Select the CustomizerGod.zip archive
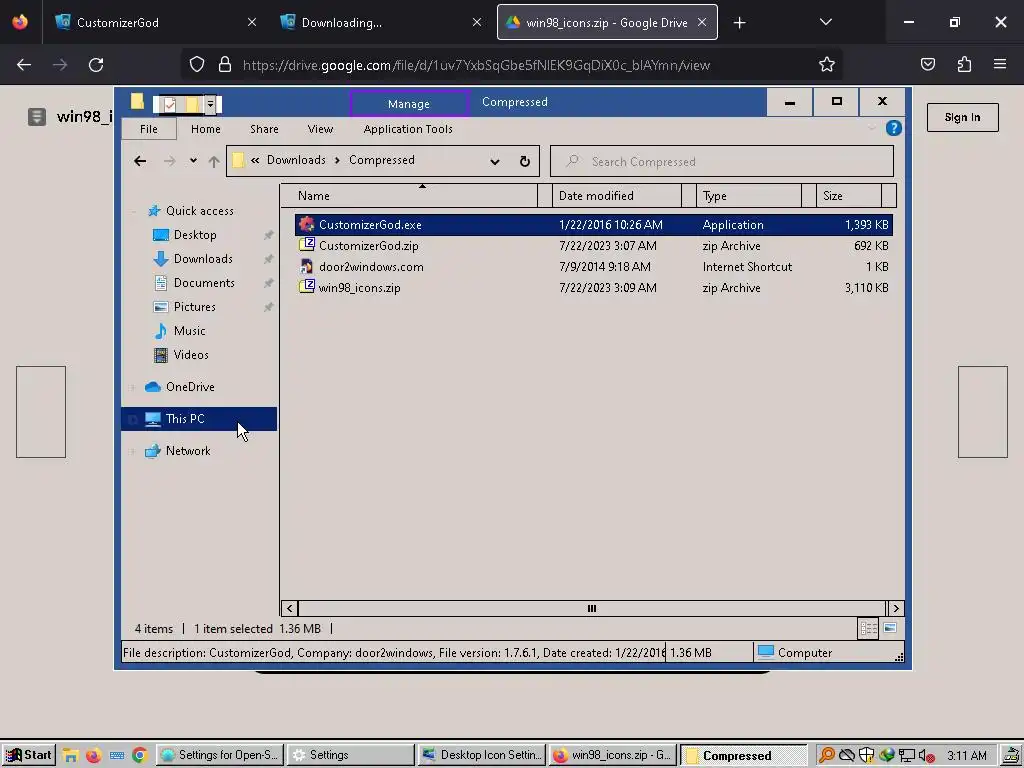1024x768 pixels. [593, 246]
